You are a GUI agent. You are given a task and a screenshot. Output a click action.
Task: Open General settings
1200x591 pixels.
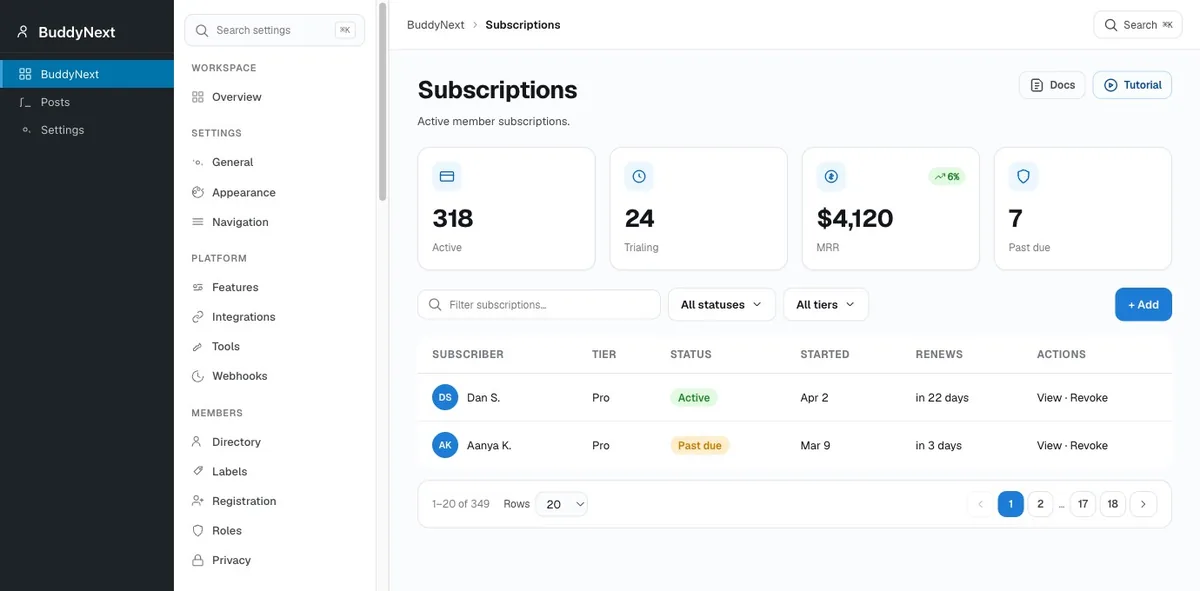[x=232, y=162]
